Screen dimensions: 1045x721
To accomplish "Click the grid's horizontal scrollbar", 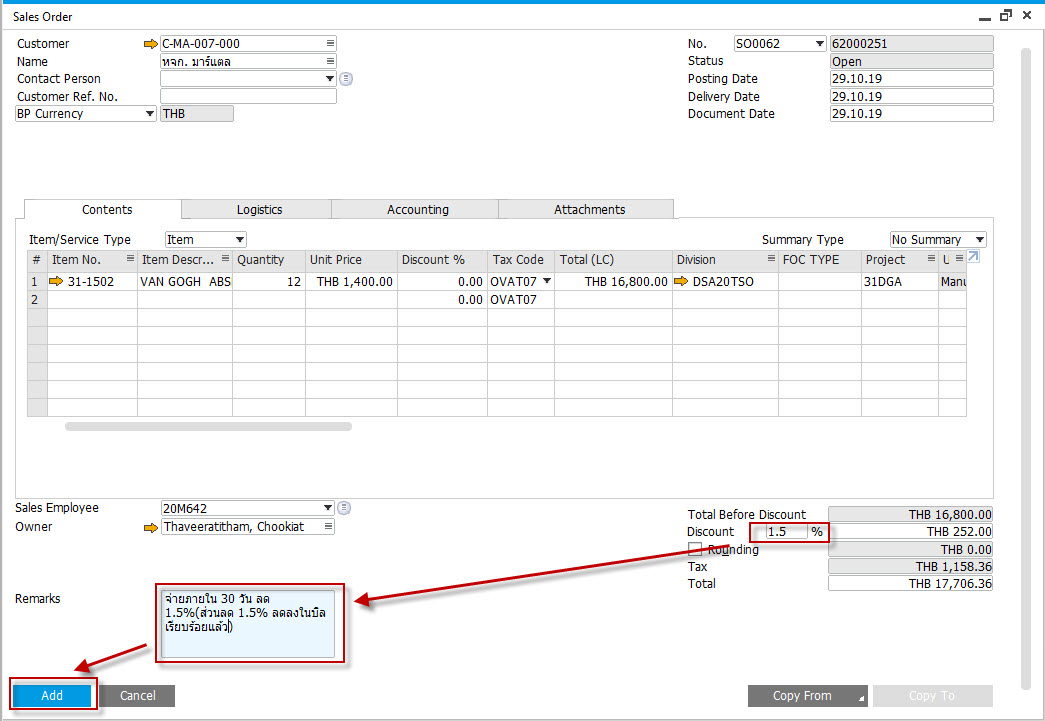I will tap(208, 426).
